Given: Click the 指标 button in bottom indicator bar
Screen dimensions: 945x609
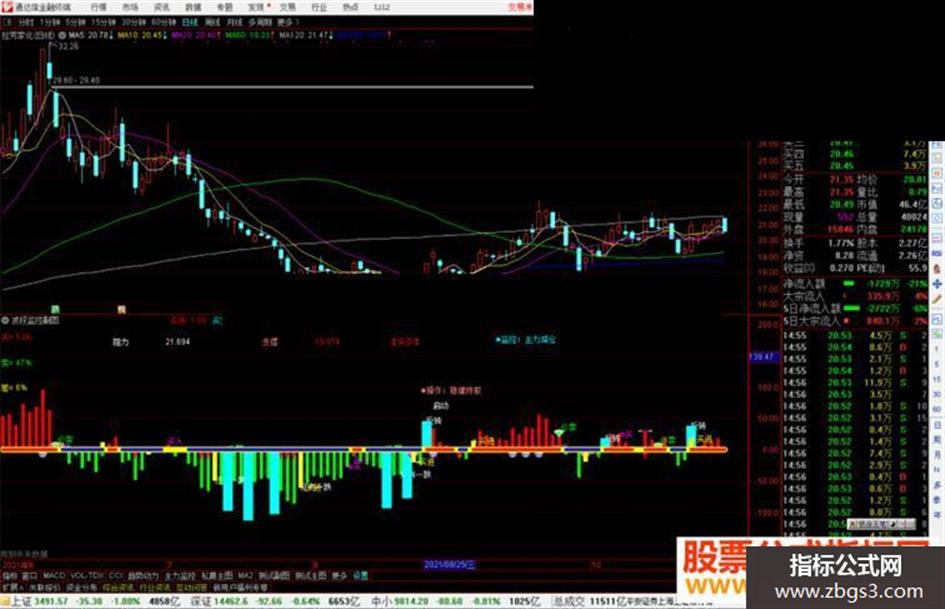Looking at the screenshot, I should (10, 576).
